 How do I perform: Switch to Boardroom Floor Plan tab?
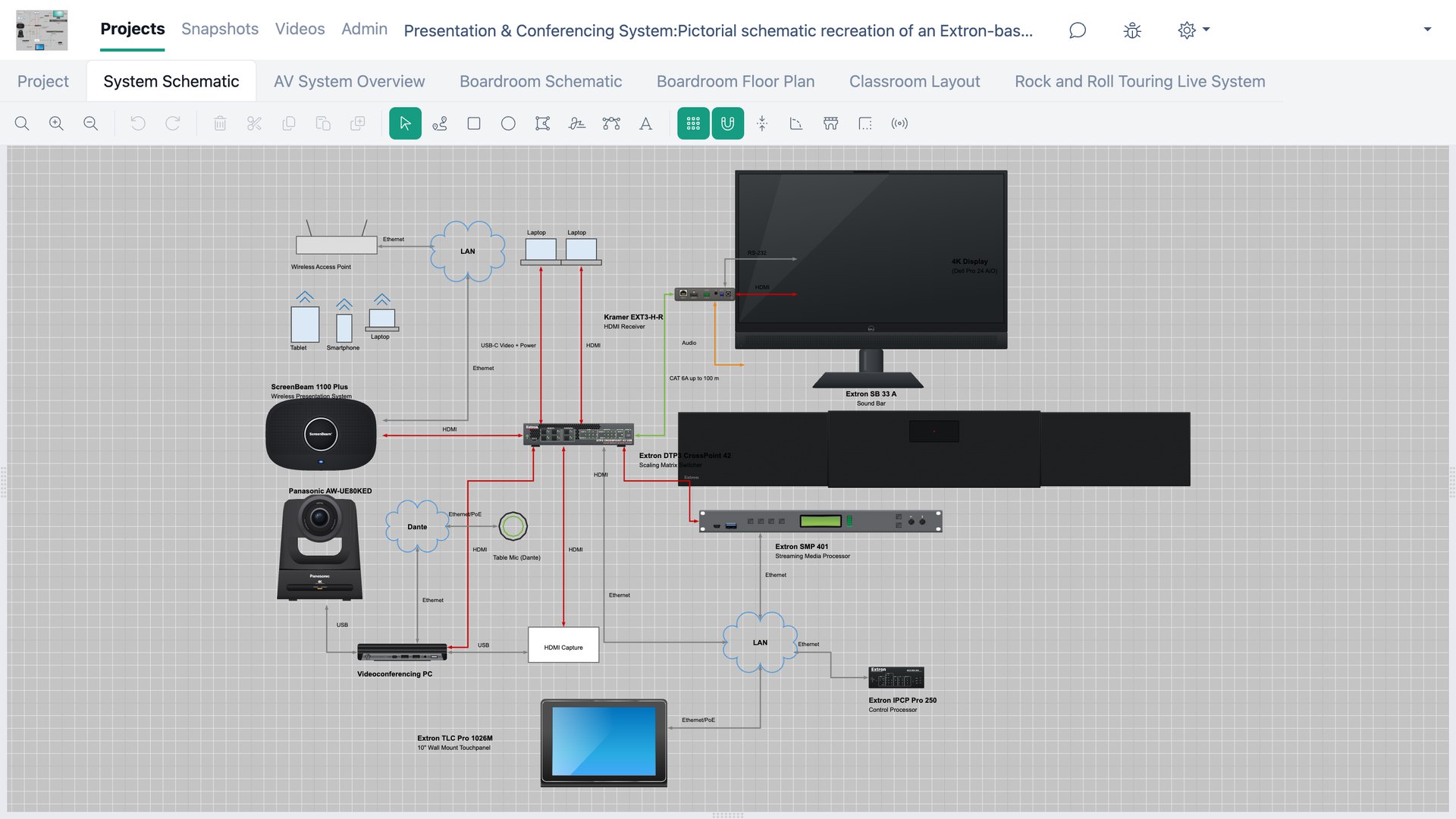point(736,81)
